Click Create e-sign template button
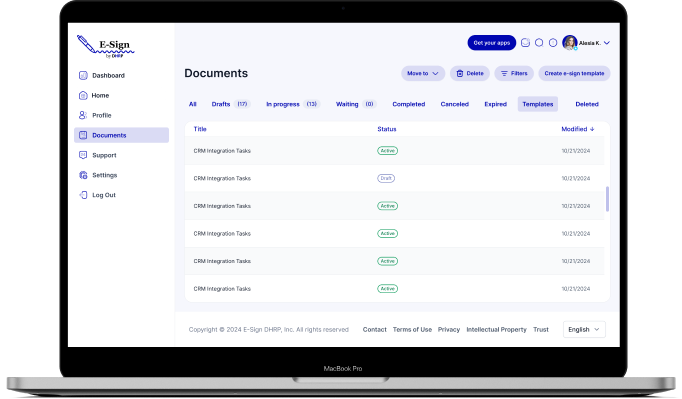Viewport: 682px width, 399px height. click(x=574, y=74)
